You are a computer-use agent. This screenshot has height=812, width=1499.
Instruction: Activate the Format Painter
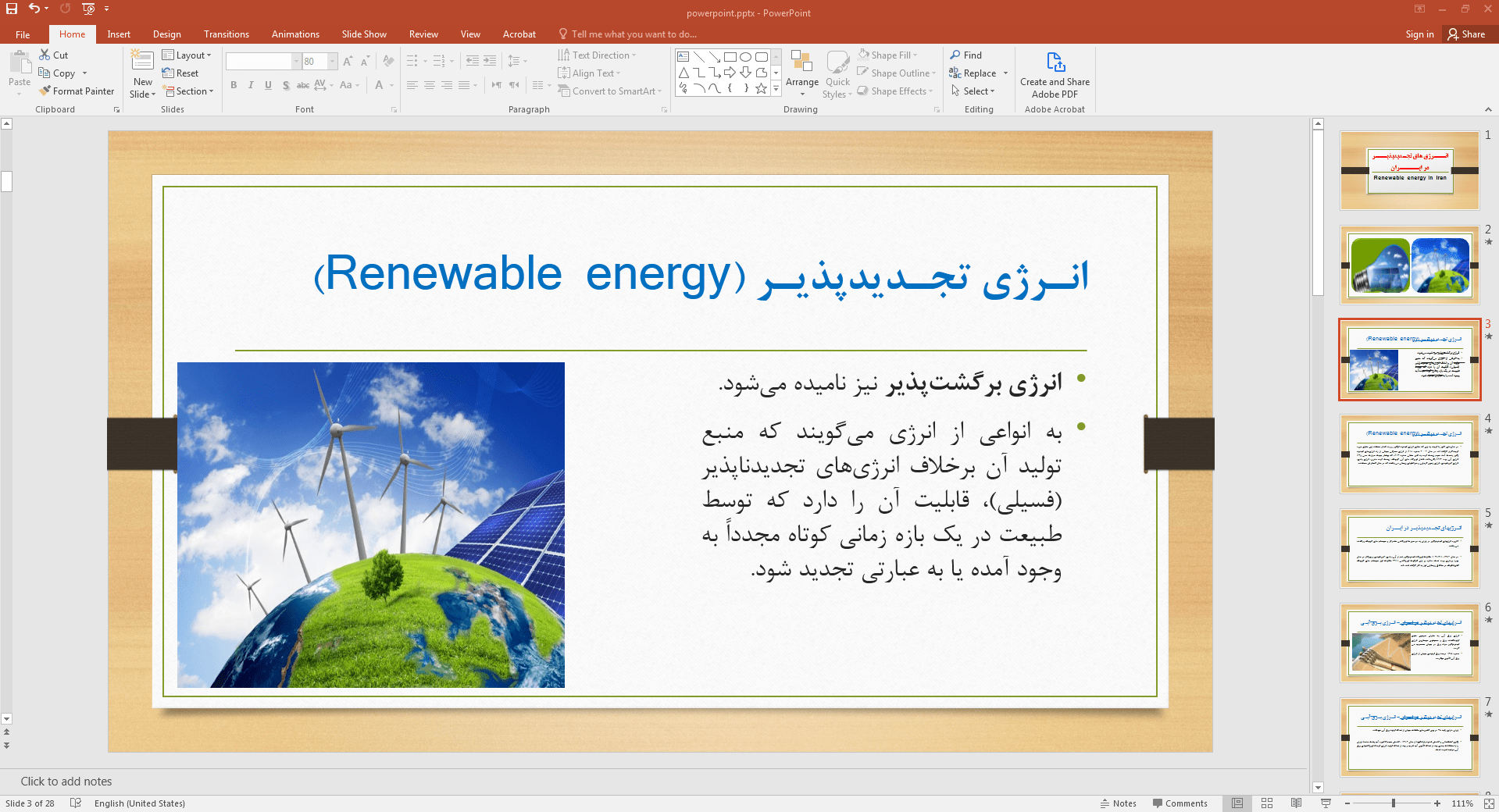click(77, 91)
